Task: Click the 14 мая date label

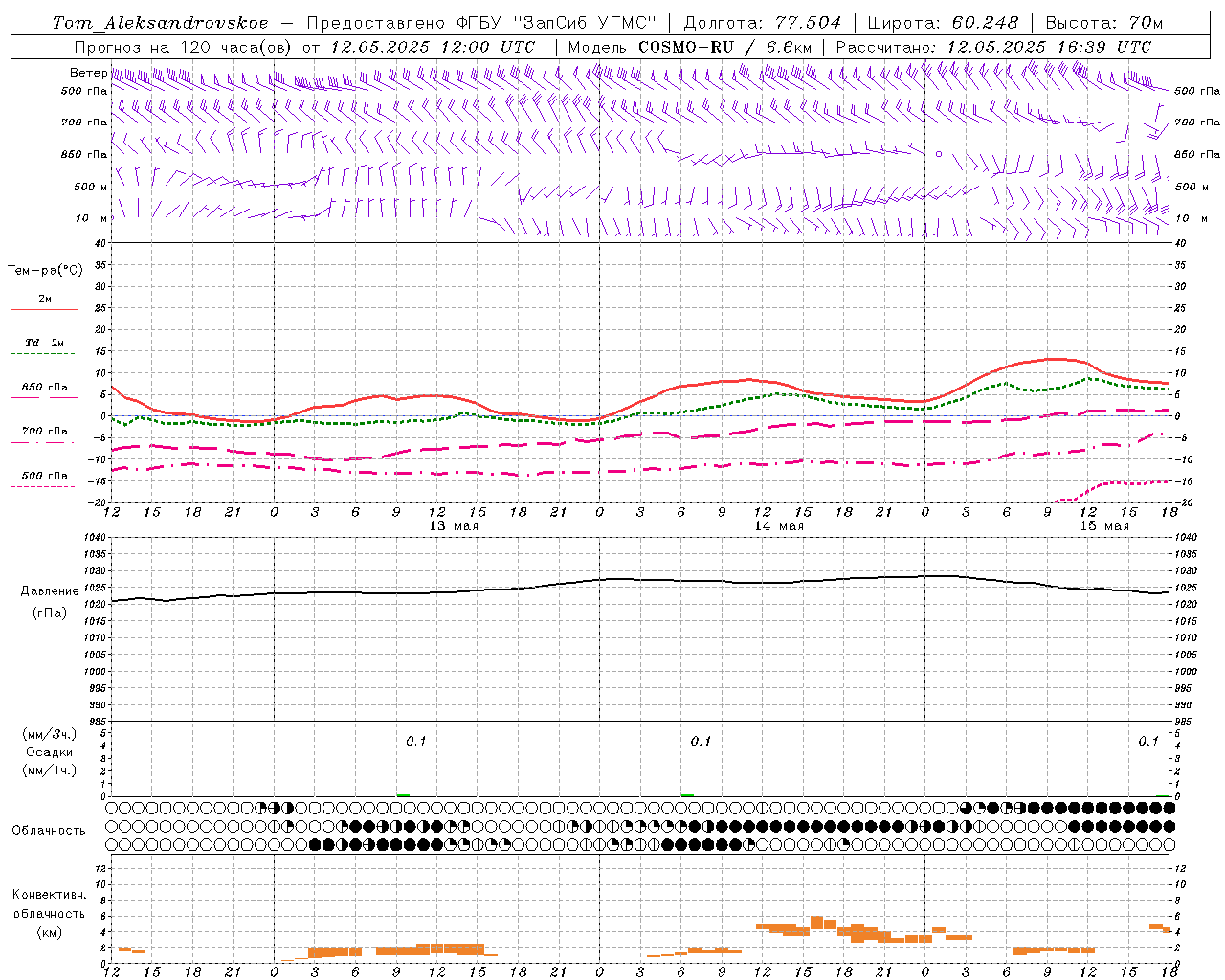Action: [779, 526]
